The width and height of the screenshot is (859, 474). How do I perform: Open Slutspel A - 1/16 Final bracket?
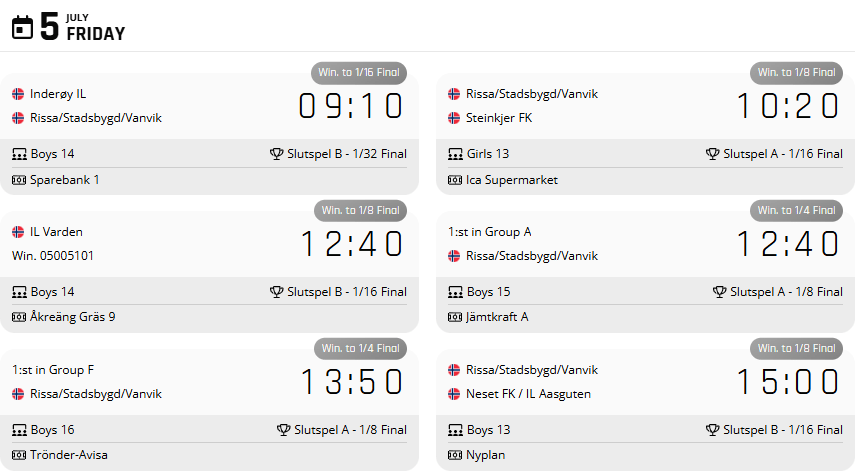pos(782,154)
